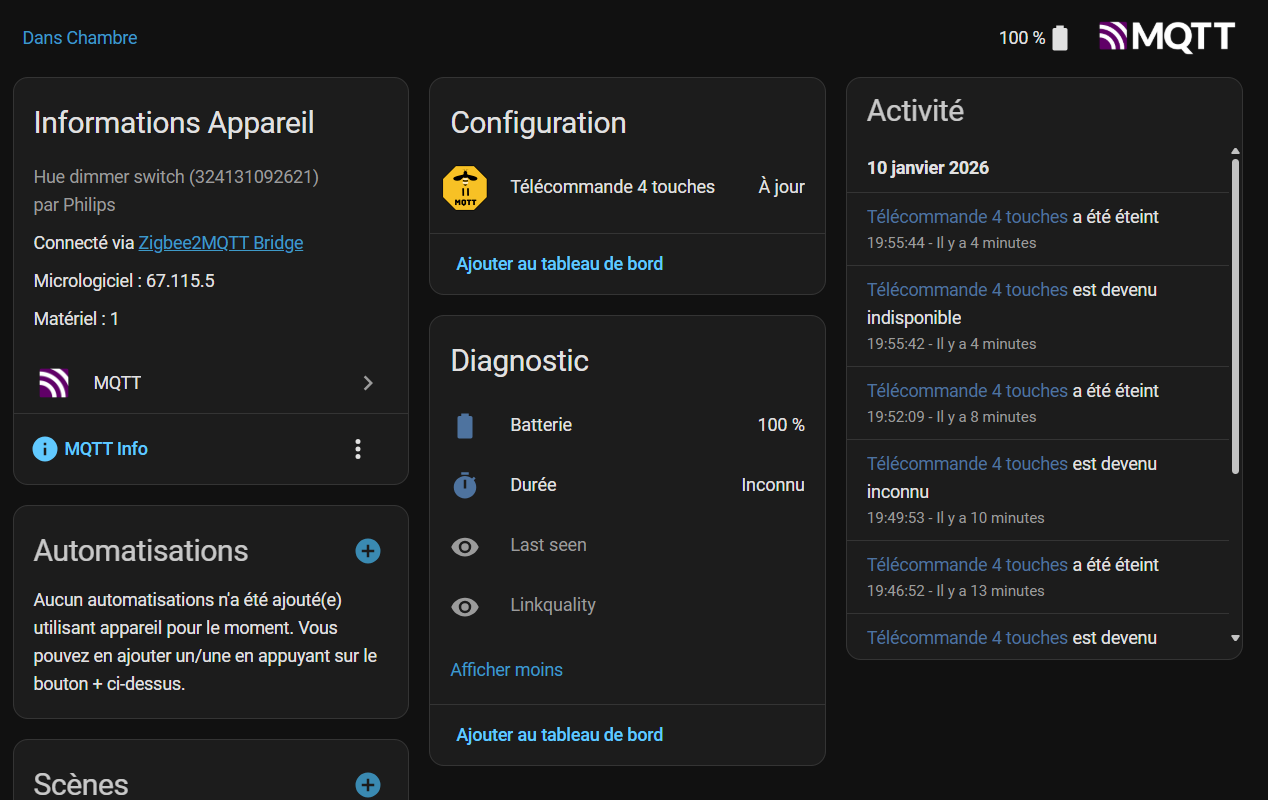Open the Télécommande 4 touches configuration entity

[x=612, y=187]
